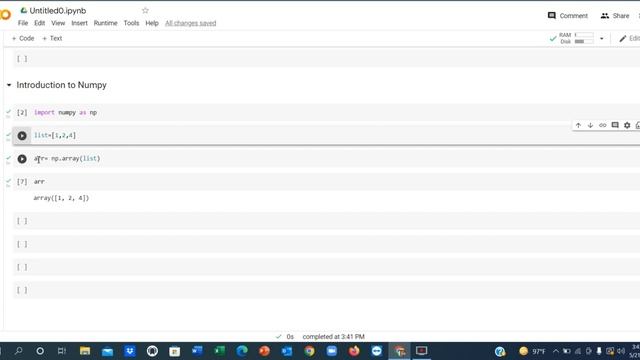
Task: Open cell editor settings gear
Action: (x=627, y=125)
